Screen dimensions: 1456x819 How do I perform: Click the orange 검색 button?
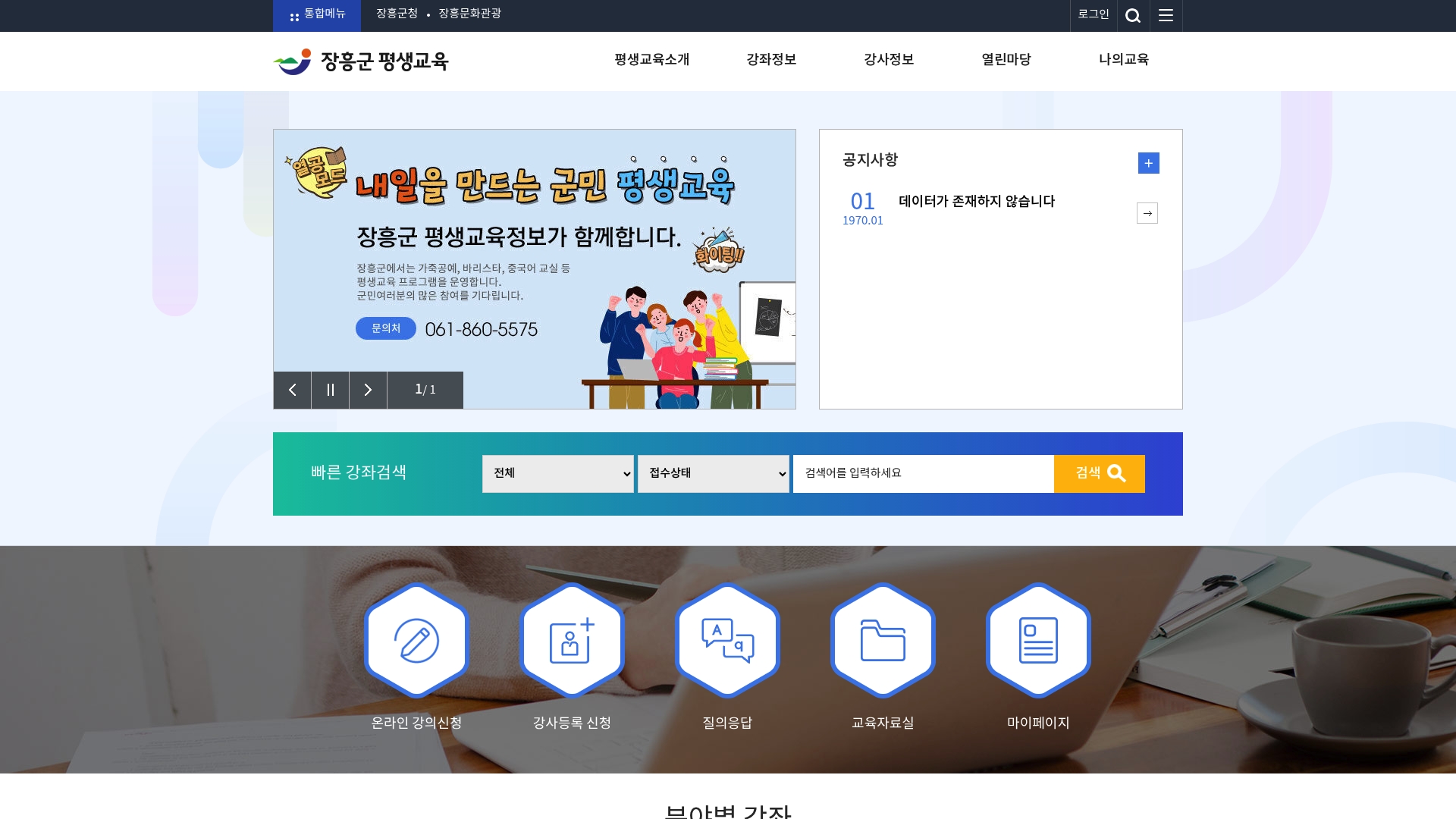pyautogui.click(x=1100, y=474)
